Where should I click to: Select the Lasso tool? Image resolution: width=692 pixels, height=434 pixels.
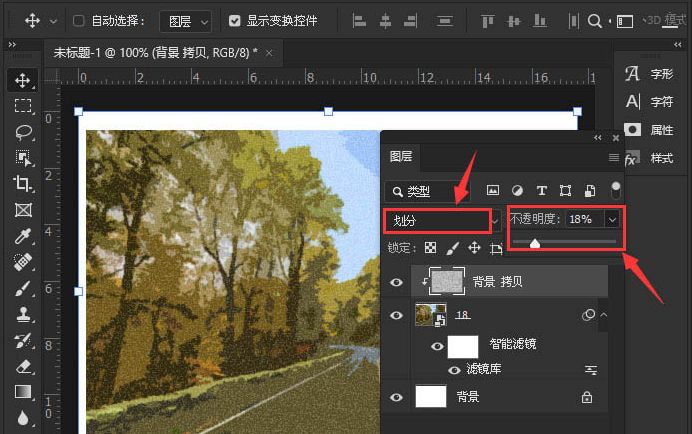pyautogui.click(x=22, y=132)
